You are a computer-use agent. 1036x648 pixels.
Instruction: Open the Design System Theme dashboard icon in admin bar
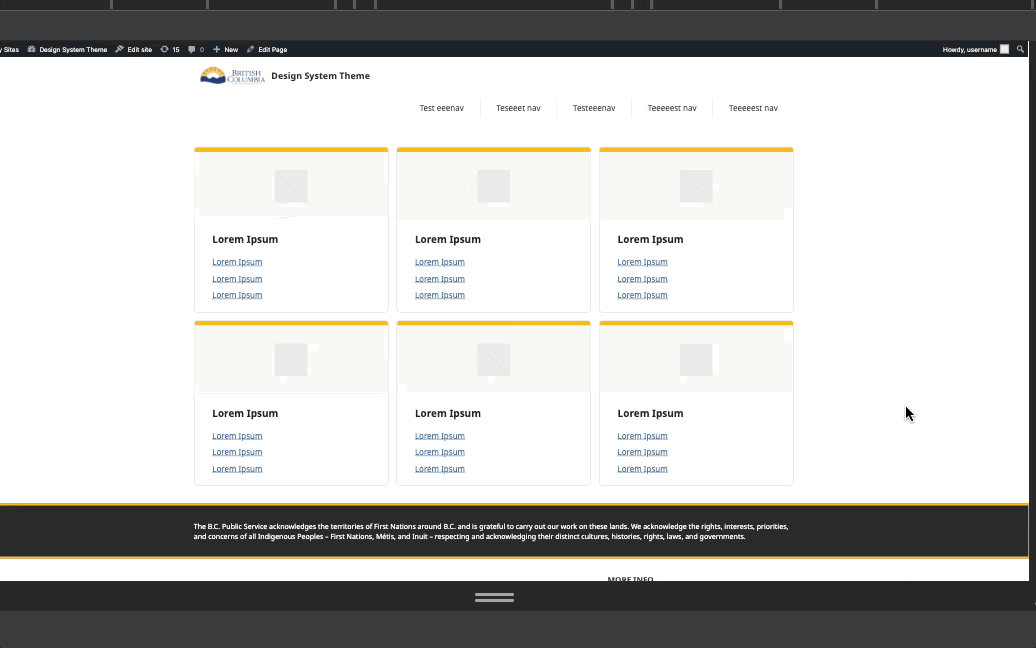click(x=31, y=50)
